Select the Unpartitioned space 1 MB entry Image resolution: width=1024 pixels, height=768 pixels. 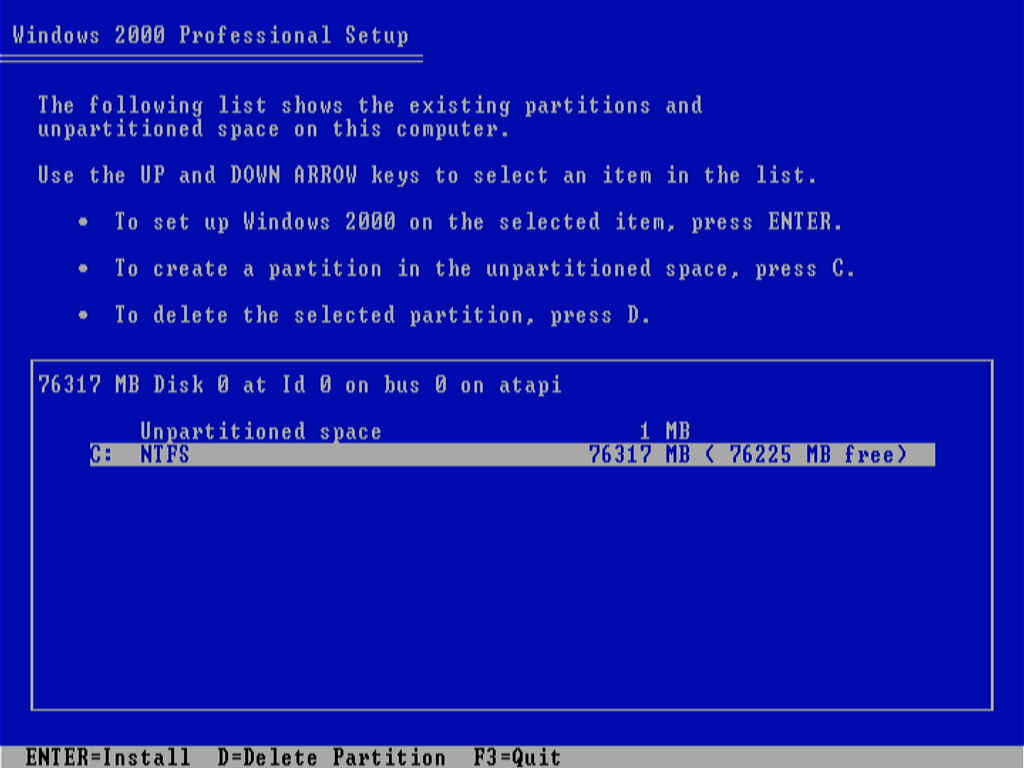click(415, 431)
